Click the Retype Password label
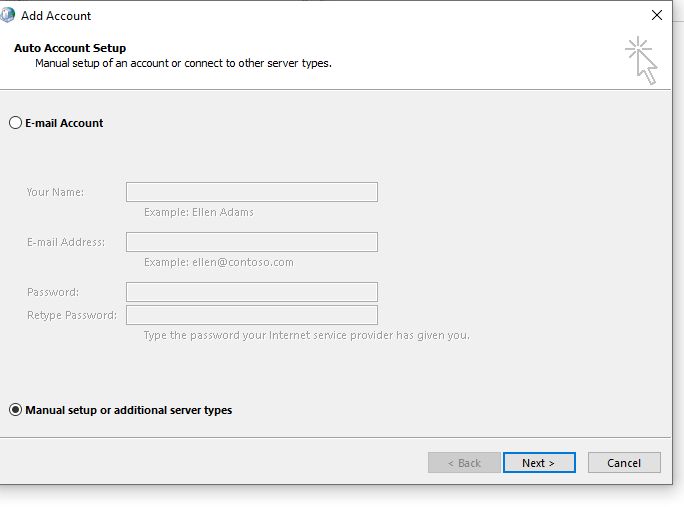The width and height of the screenshot is (684, 507). 72,315
